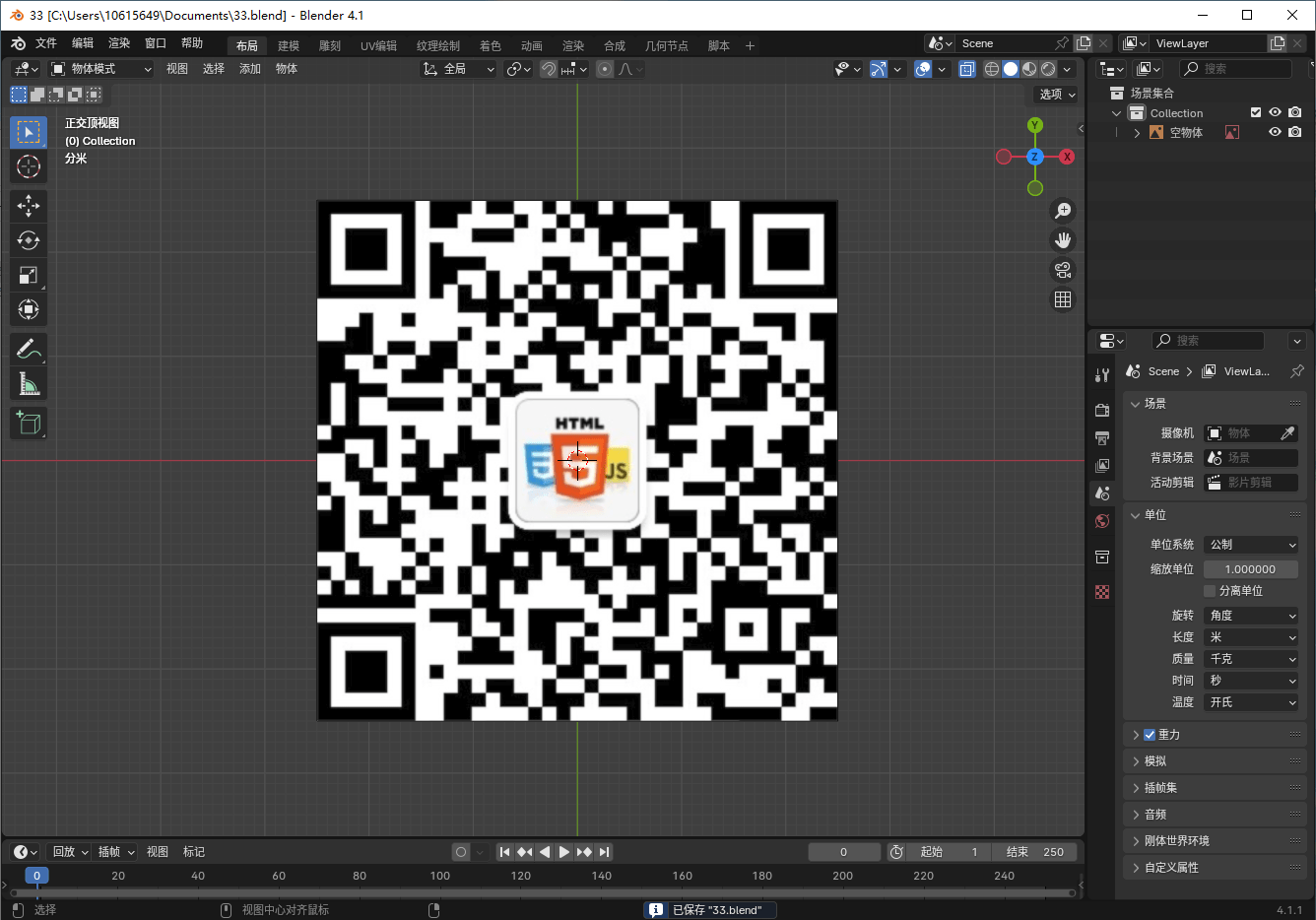The height and width of the screenshot is (920, 1316).
Task: Click the current frame 0 field
Action: click(844, 852)
